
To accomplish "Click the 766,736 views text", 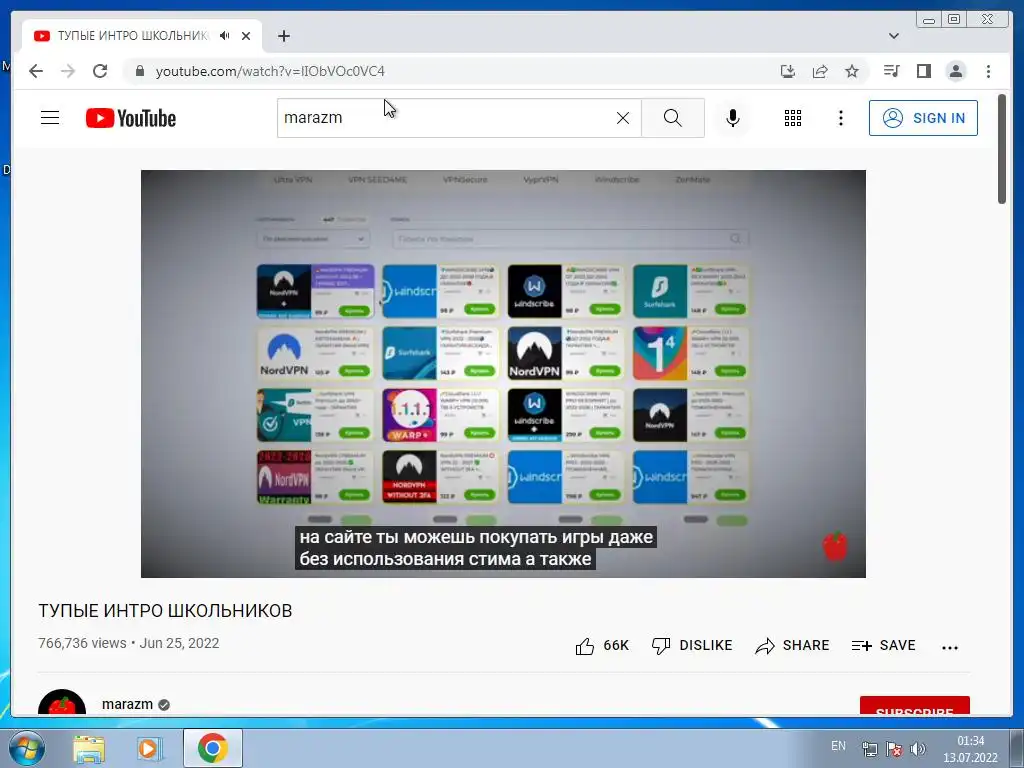I will click(x=82, y=643).
